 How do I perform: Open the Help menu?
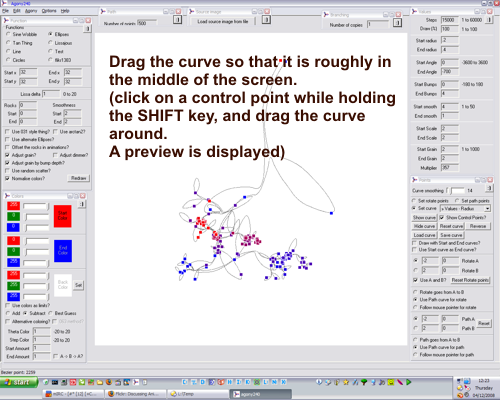point(65,11)
